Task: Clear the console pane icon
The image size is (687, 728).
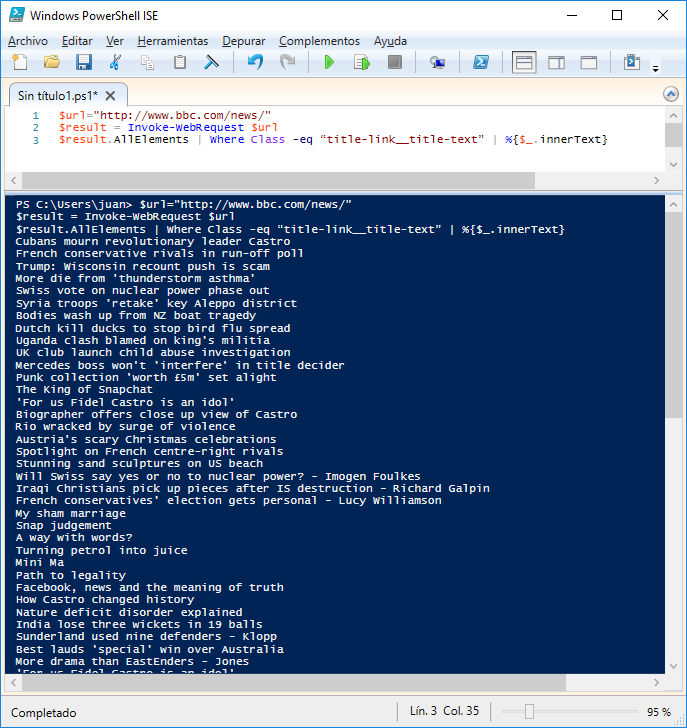Action: [x=212, y=63]
